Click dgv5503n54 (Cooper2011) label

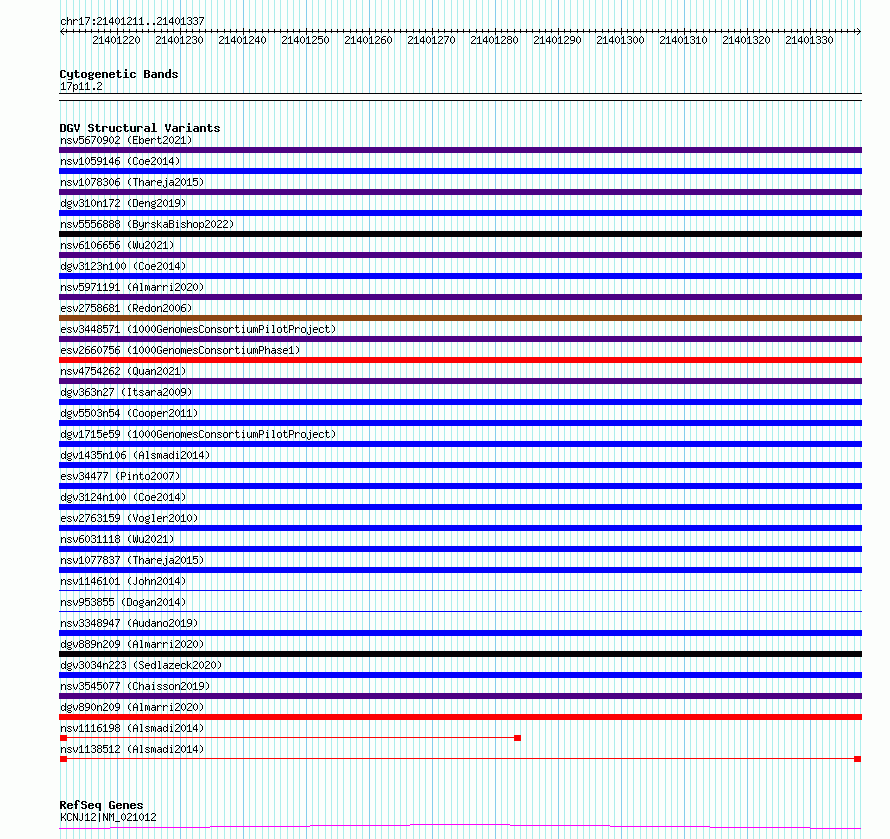click(129, 413)
